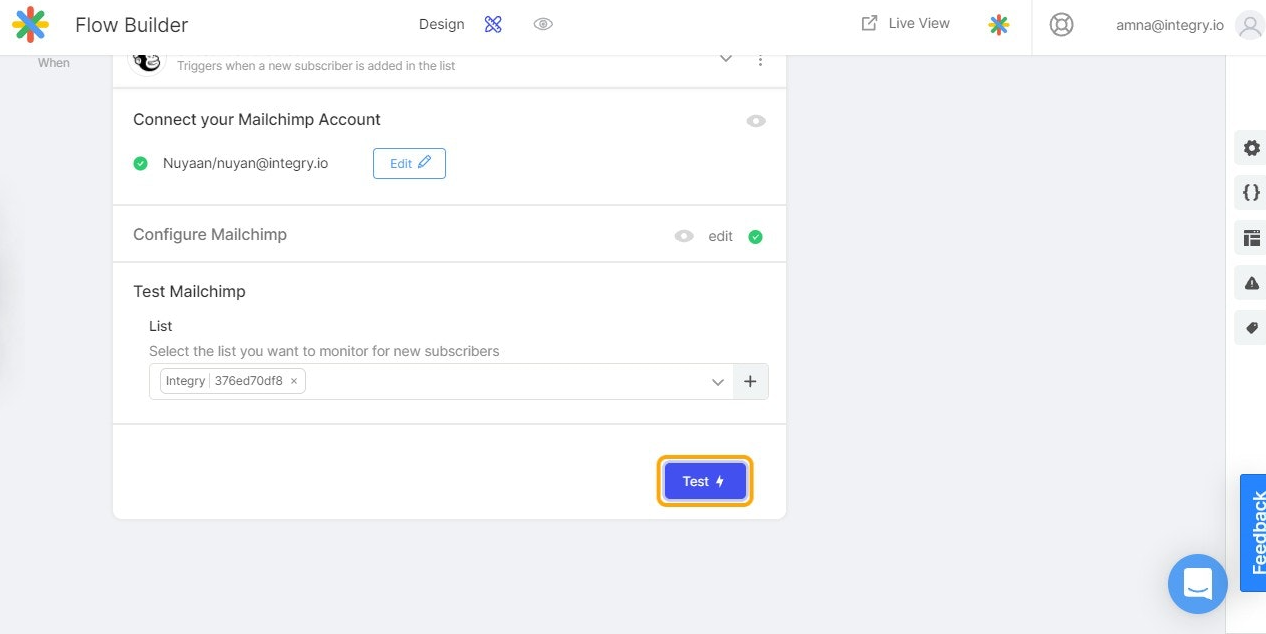Open the help lifebuoy icon
Image resolution: width=1266 pixels, height=634 pixels.
click(x=1062, y=25)
